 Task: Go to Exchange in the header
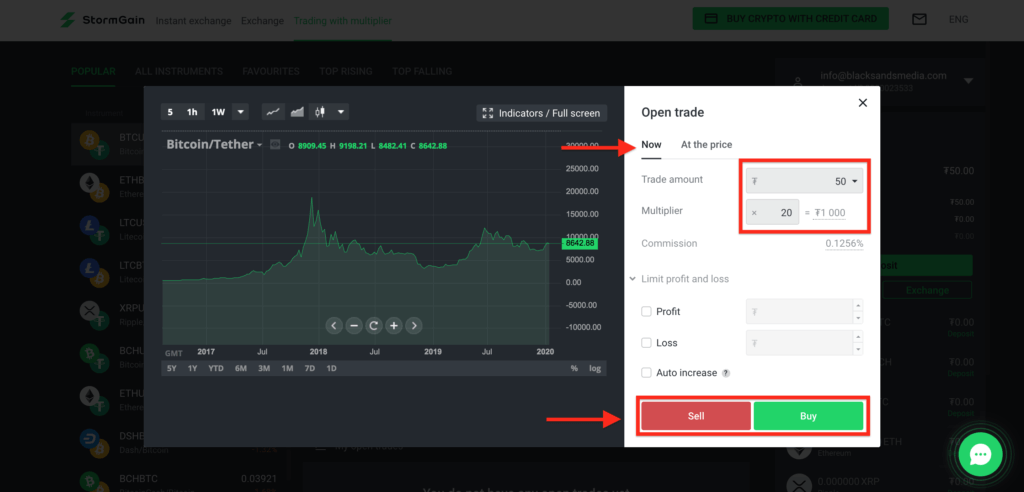[x=263, y=20]
